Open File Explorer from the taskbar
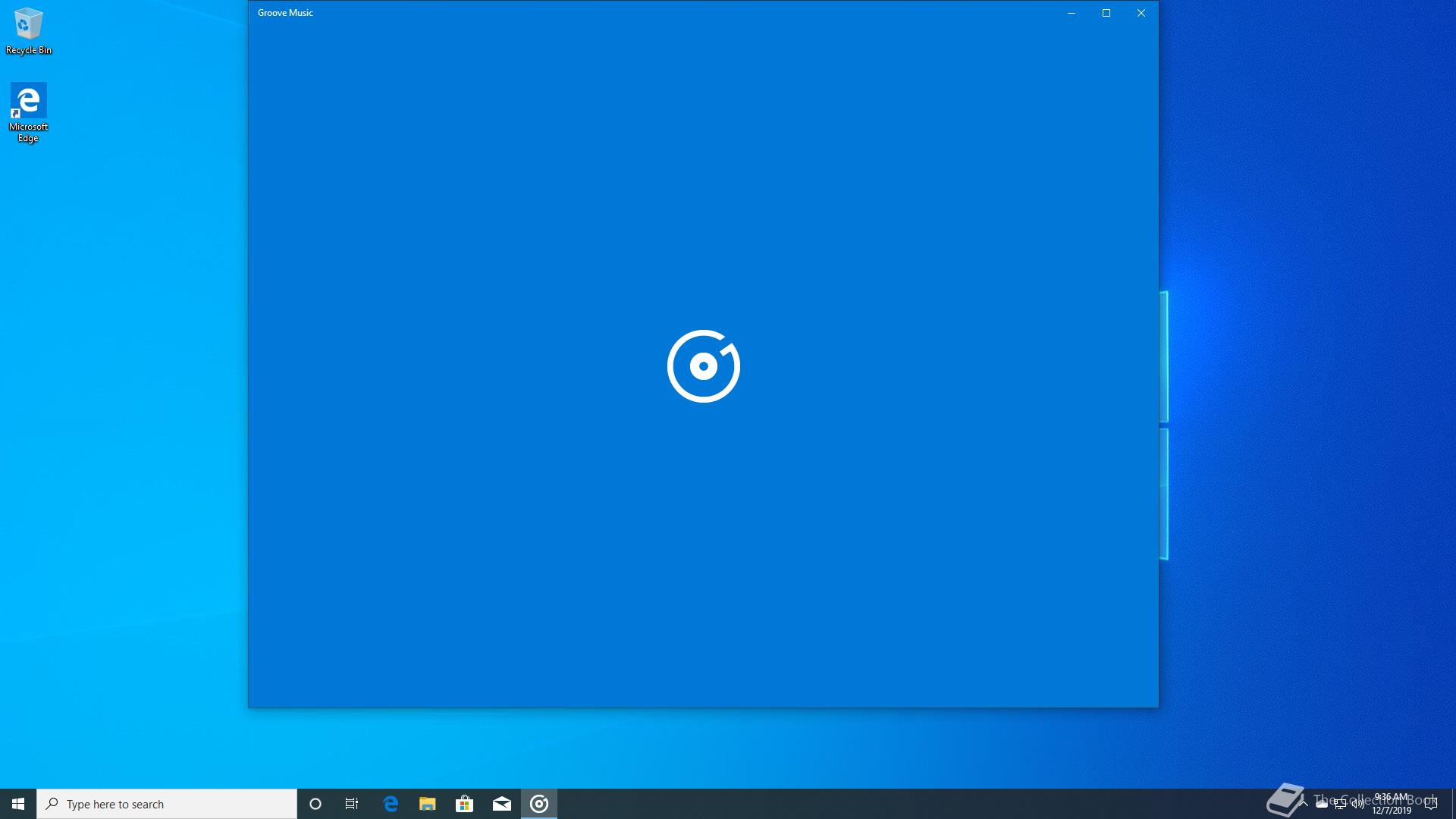The image size is (1456, 819). 428,804
